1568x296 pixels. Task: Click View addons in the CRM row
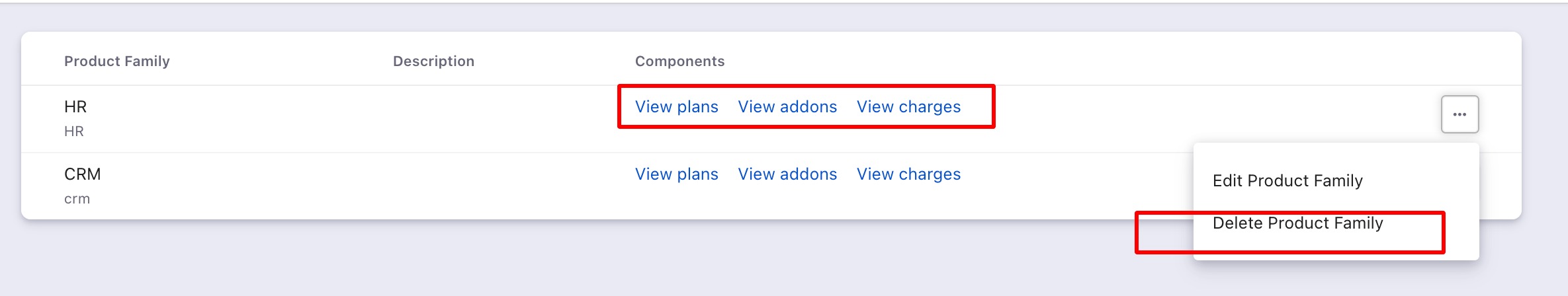(x=787, y=174)
